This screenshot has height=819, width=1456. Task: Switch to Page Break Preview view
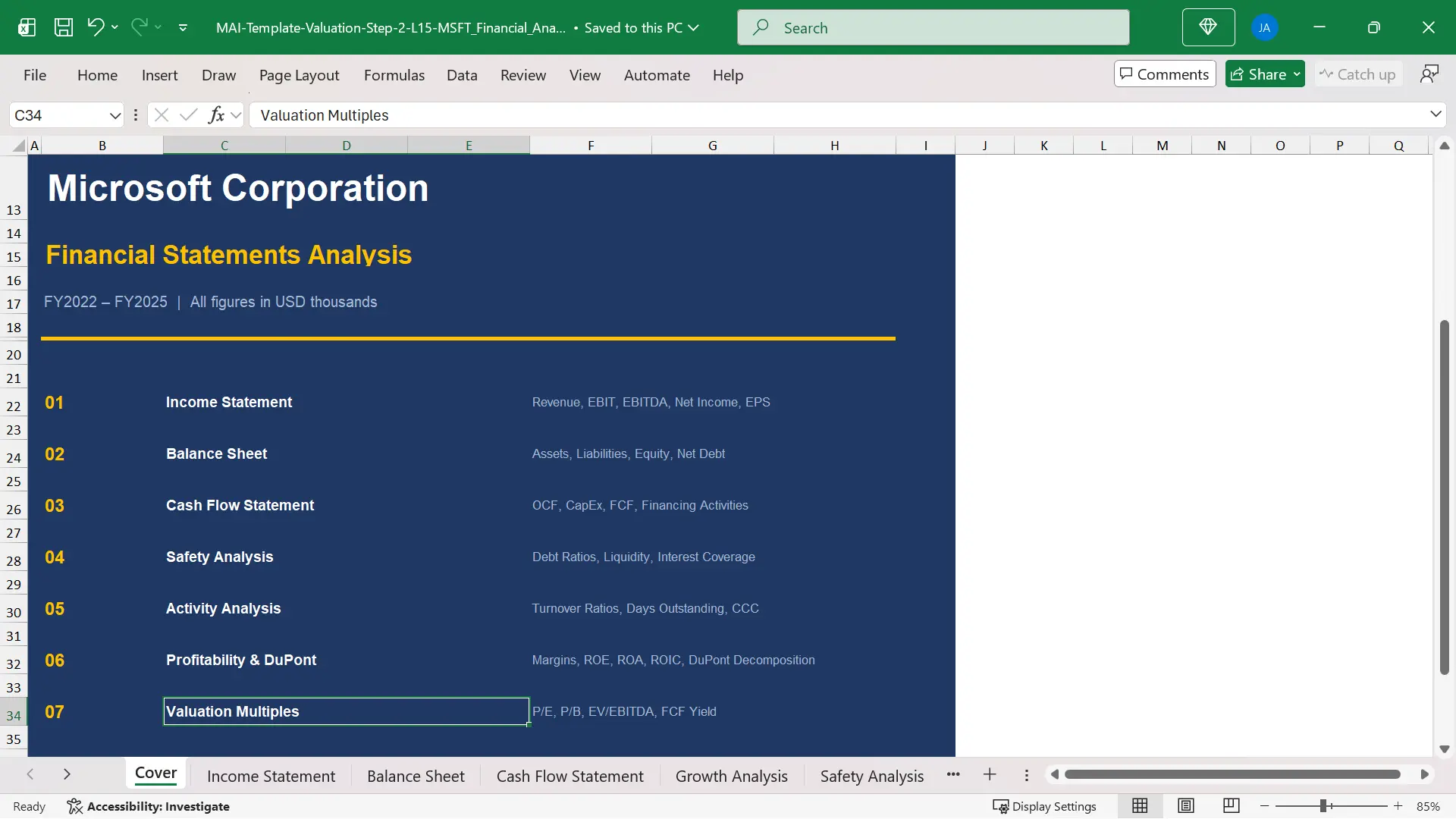pyautogui.click(x=1232, y=806)
